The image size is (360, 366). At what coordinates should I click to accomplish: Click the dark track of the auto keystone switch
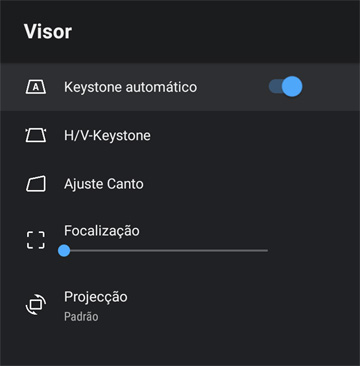point(275,87)
